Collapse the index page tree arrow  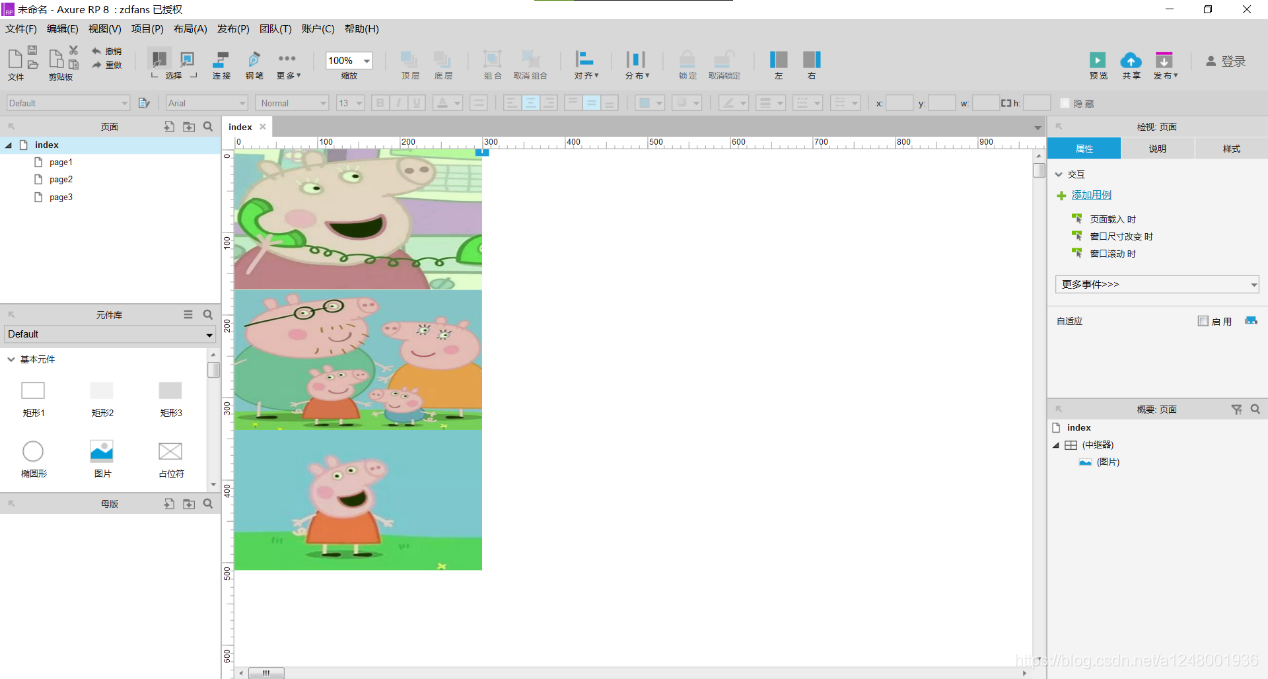9,145
